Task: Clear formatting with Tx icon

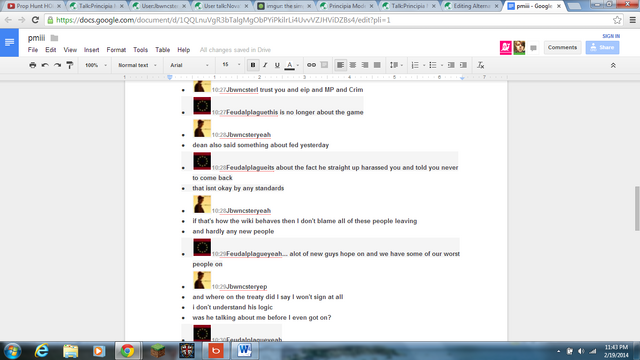Action: point(480,65)
